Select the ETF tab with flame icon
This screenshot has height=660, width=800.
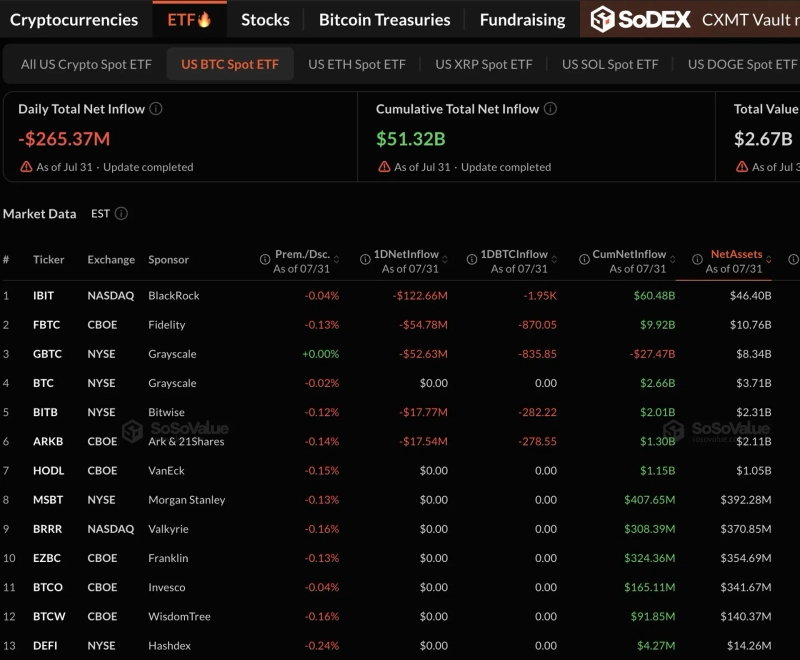(189, 20)
